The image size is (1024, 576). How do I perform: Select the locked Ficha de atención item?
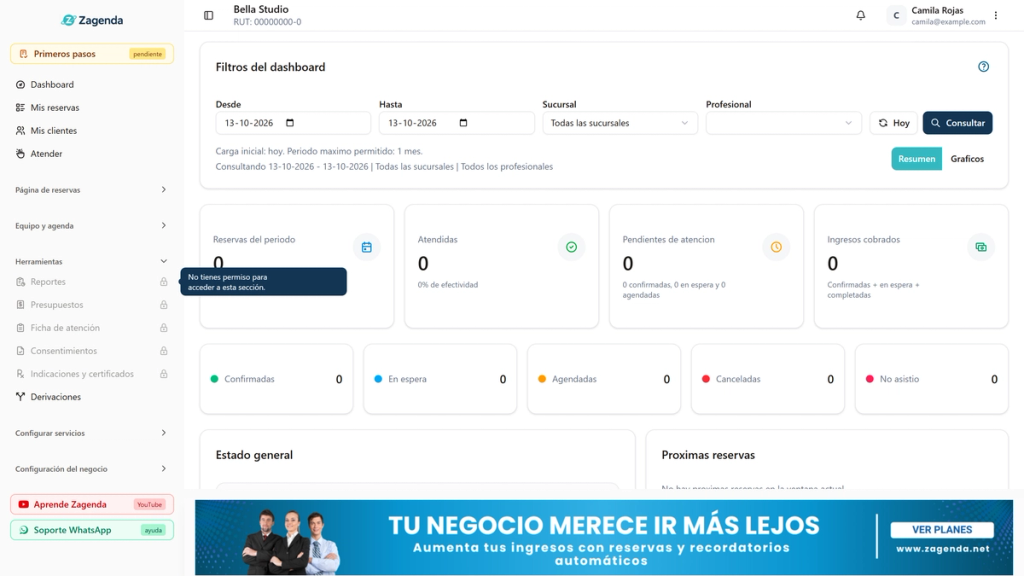coord(91,328)
